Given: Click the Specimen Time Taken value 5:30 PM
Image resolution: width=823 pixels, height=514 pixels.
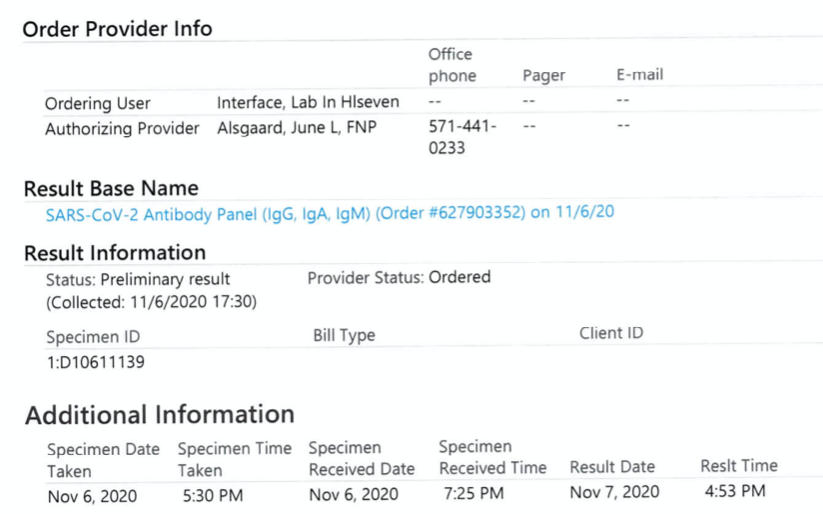Looking at the screenshot, I should pyautogui.click(x=213, y=495).
